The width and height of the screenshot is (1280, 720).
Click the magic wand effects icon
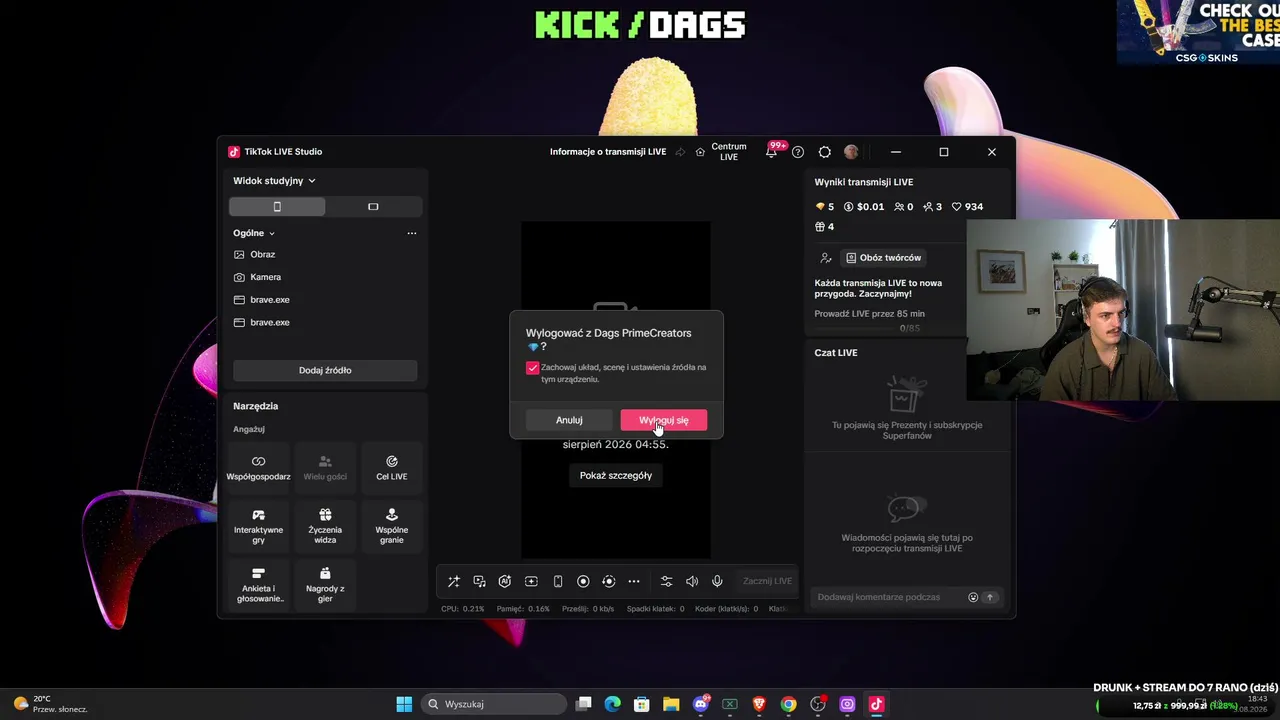point(454,581)
